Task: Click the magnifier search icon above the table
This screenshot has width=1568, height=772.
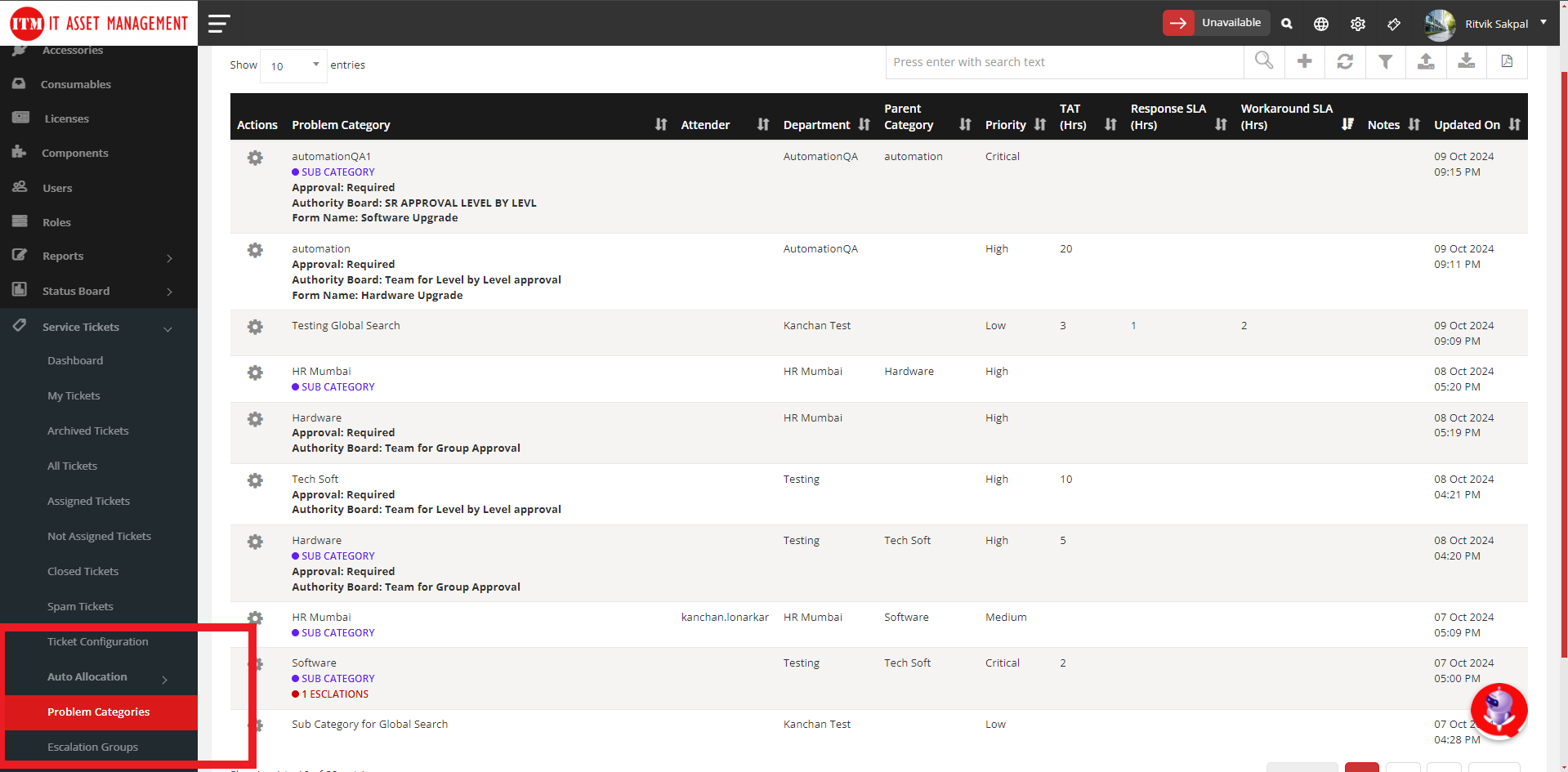Action: 1263,61
